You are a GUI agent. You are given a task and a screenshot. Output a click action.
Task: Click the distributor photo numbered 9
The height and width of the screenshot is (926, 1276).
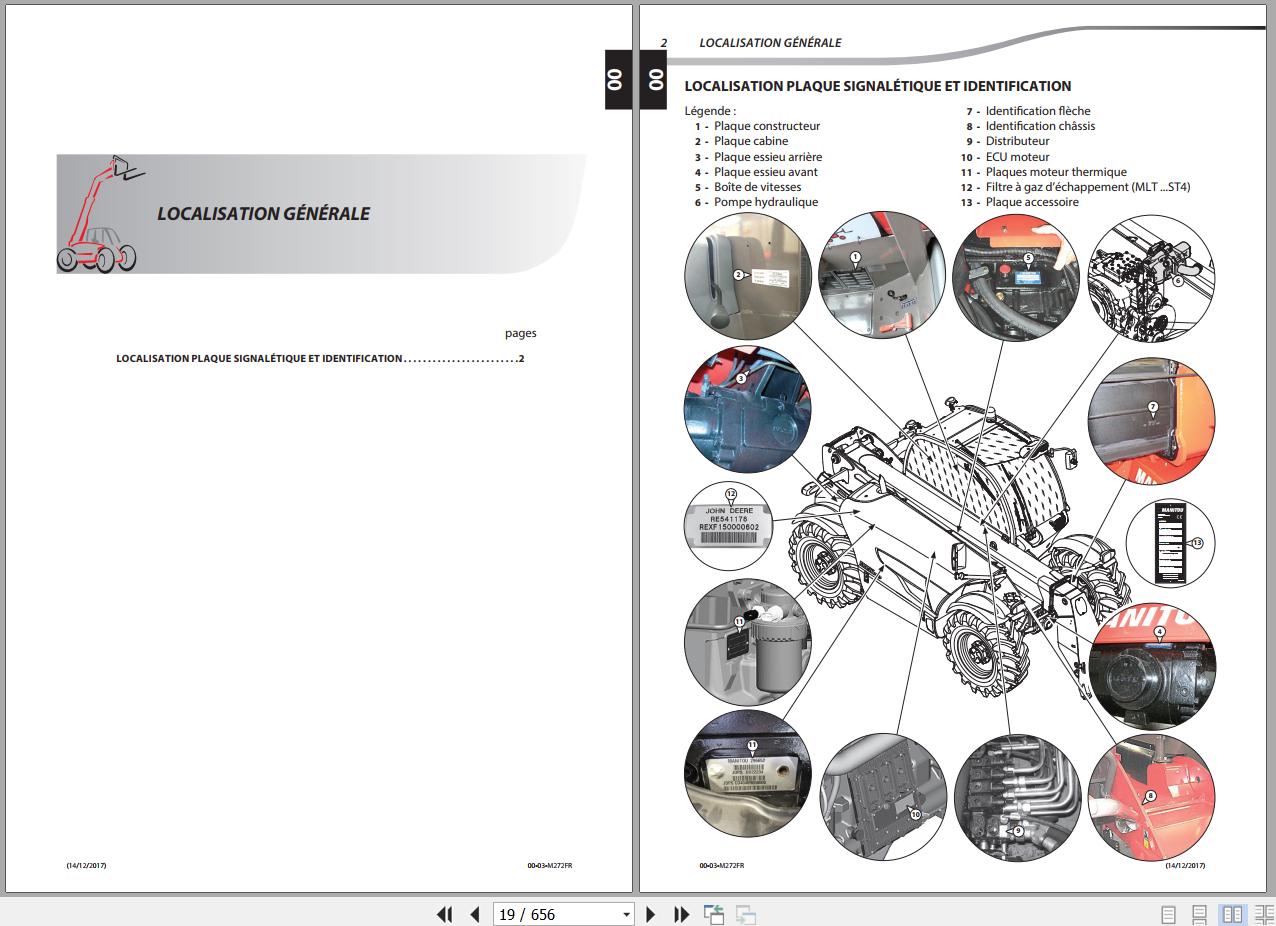pyautogui.click(x=1013, y=797)
